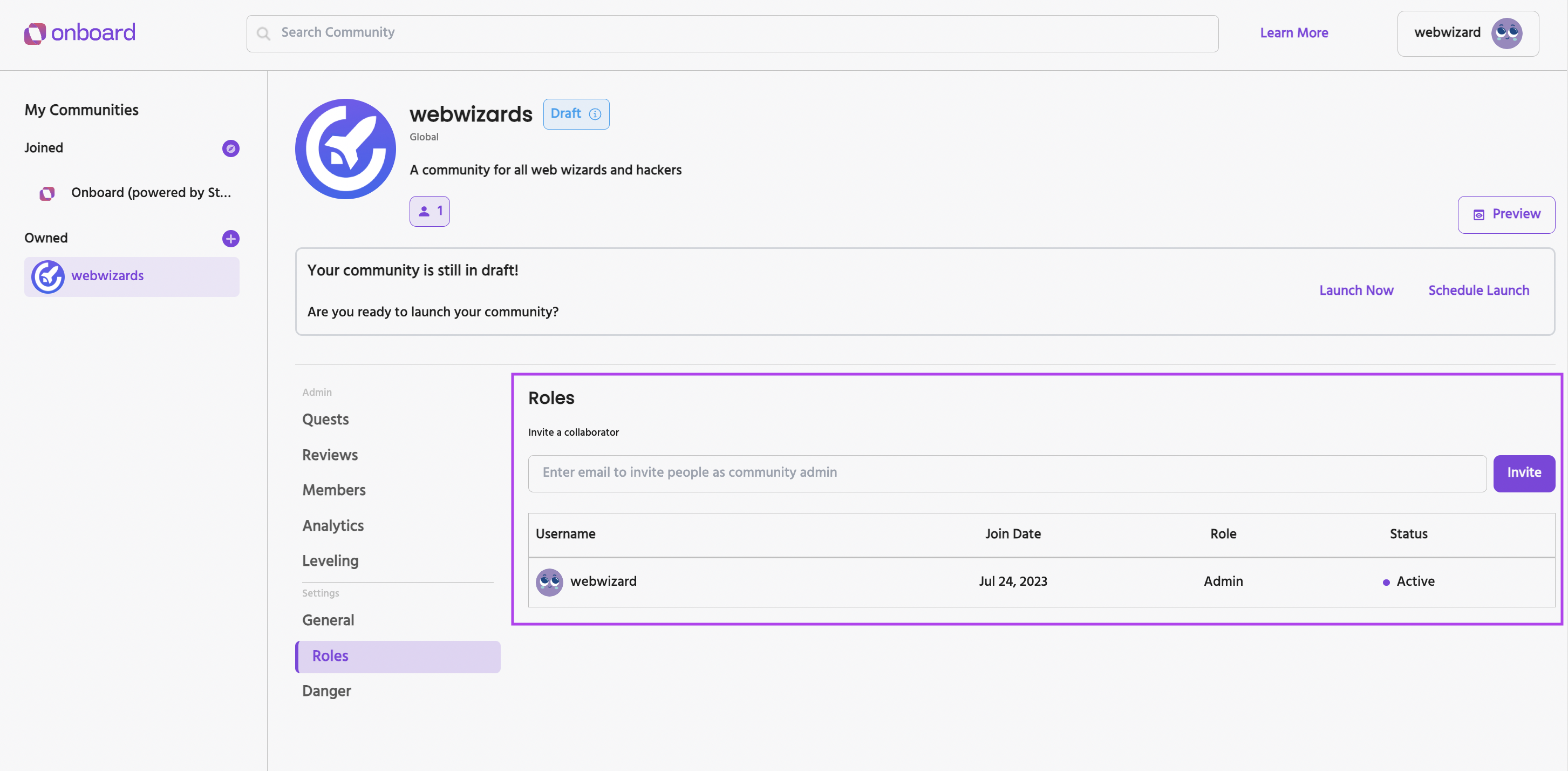Open the webwizard profile menu

tap(1468, 33)
